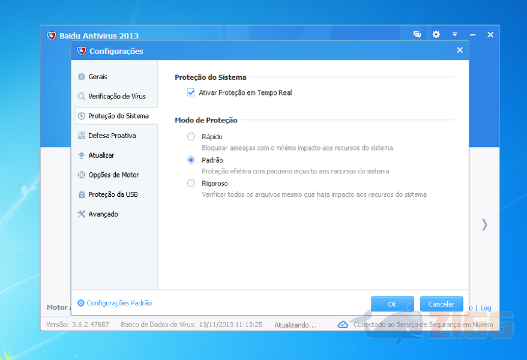Click the Proteção da USB icon

point(81,194)
